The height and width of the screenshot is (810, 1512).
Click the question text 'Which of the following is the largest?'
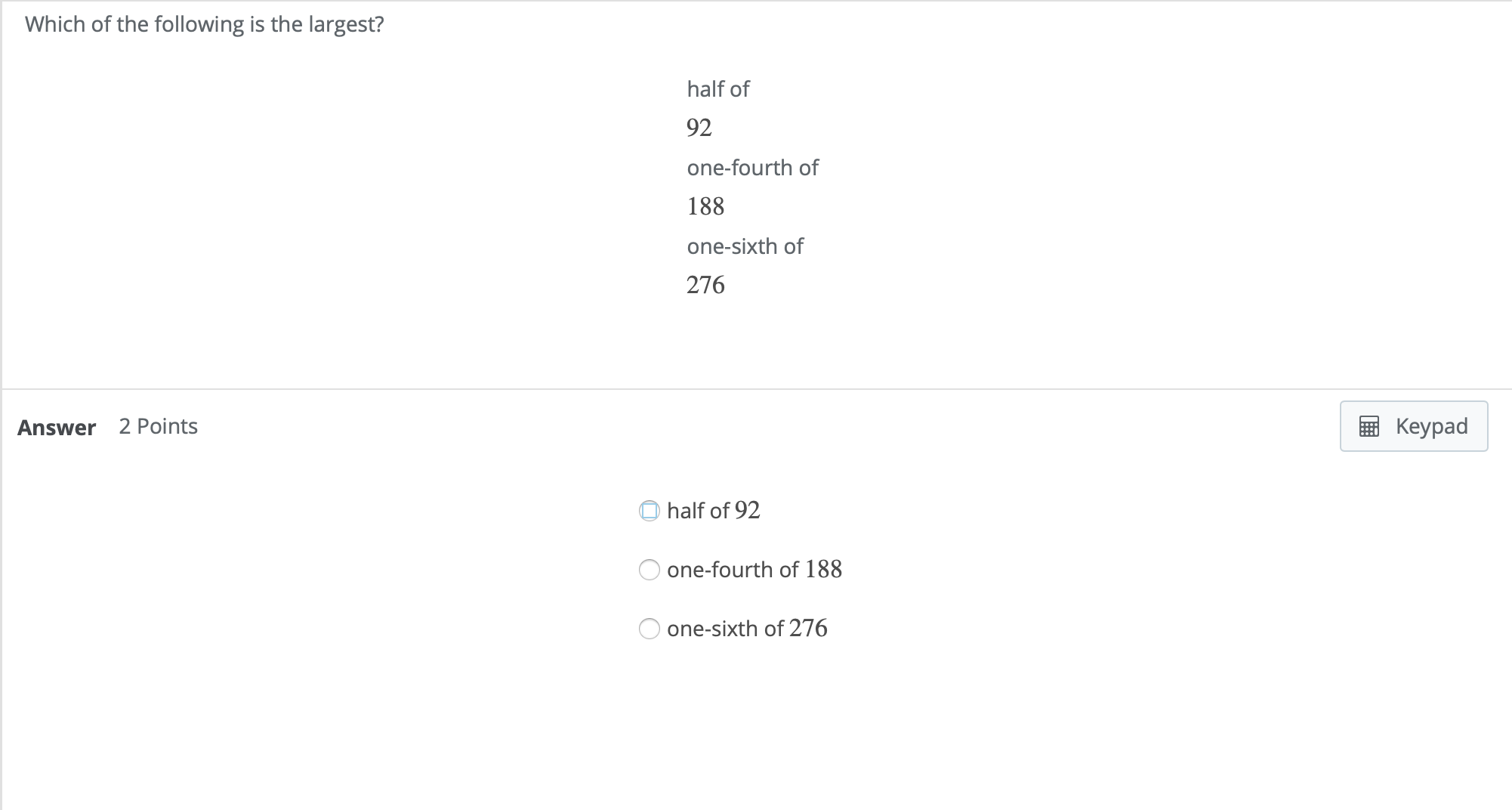(x=205, y=23)
